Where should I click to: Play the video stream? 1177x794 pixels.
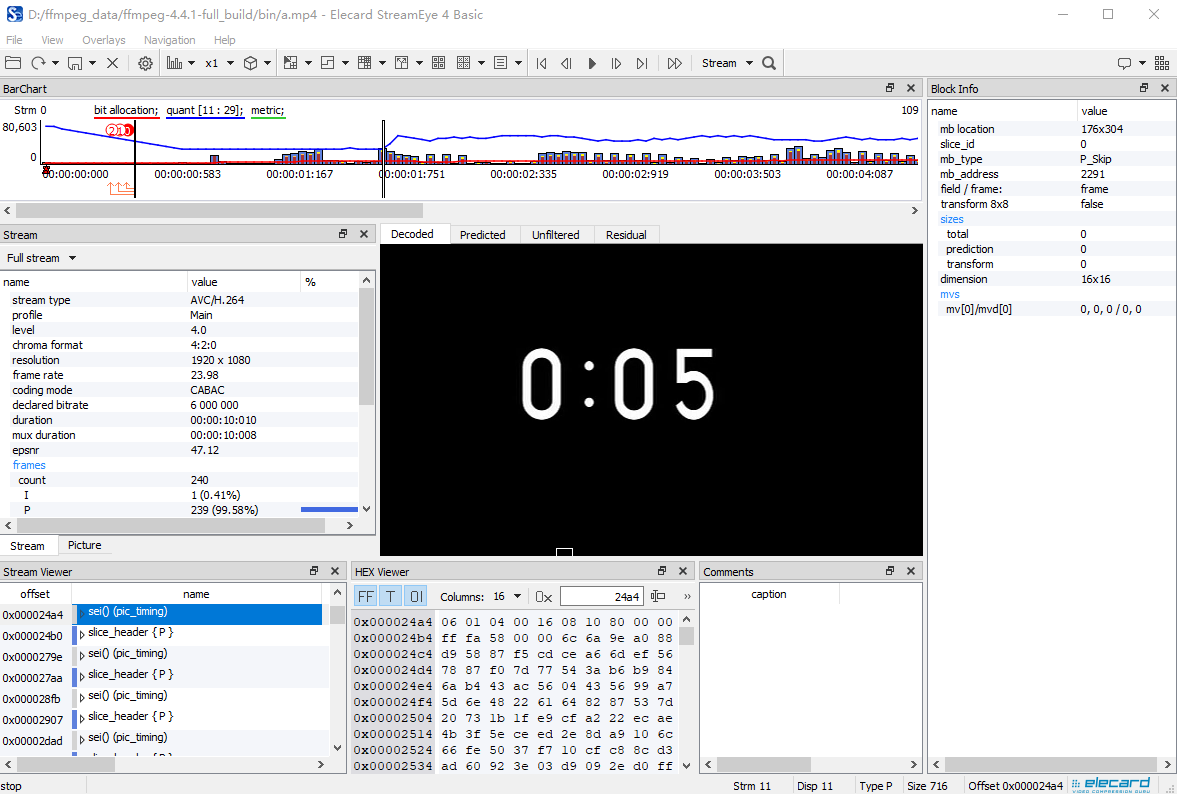pos(592,63)
